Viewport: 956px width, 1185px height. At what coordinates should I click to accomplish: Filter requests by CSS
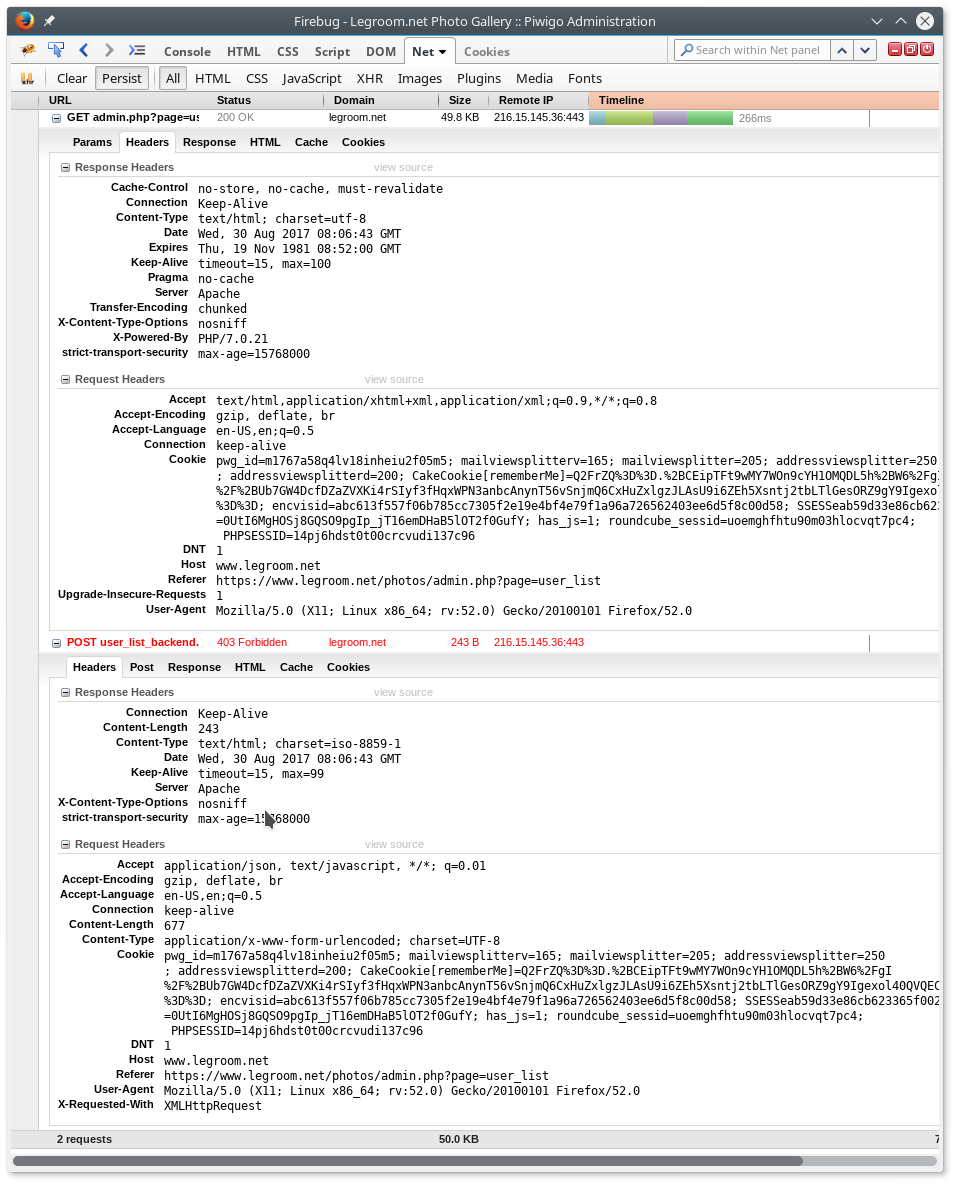point(257,79)
